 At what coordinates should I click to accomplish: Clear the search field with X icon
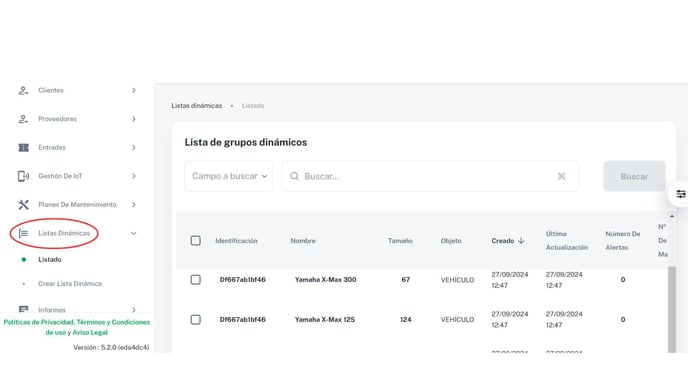point(561,176)
